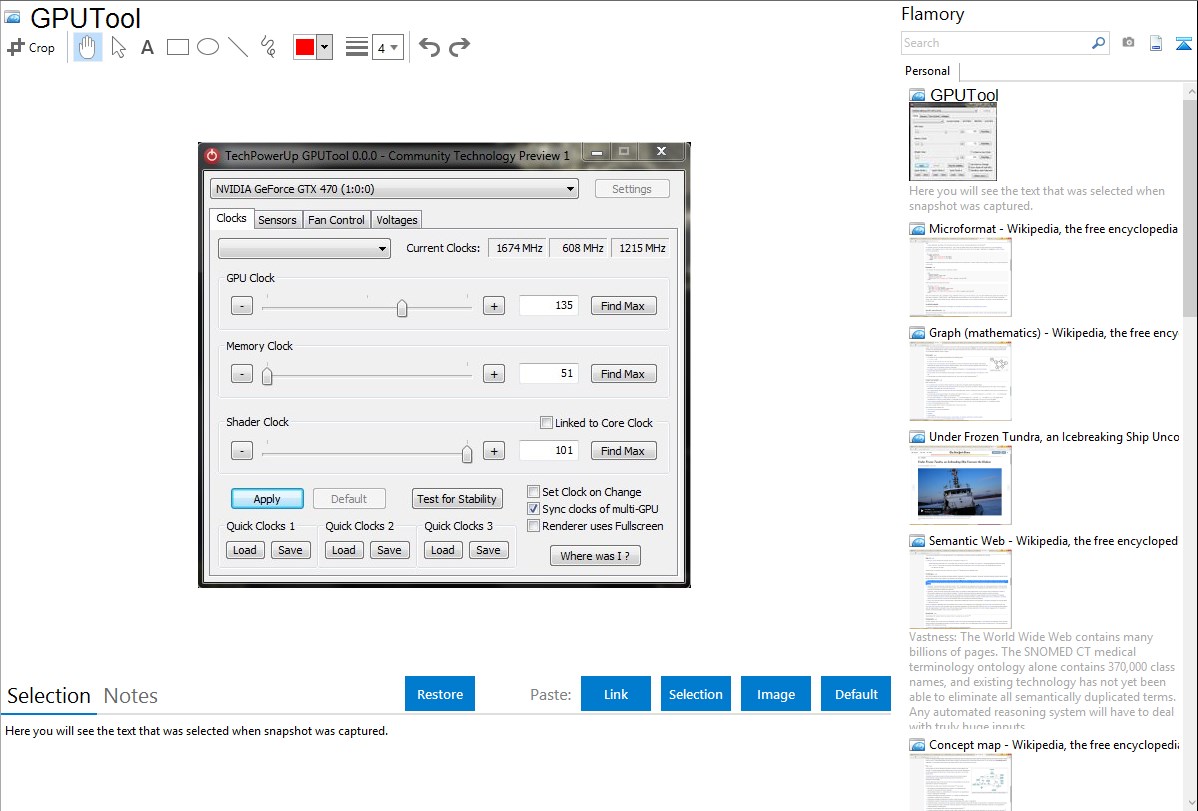Image resolution: width=1198 pixels, height=811 pixels.
Task: Pick the ellipse shape tool
Action: (x=207, y=47)
